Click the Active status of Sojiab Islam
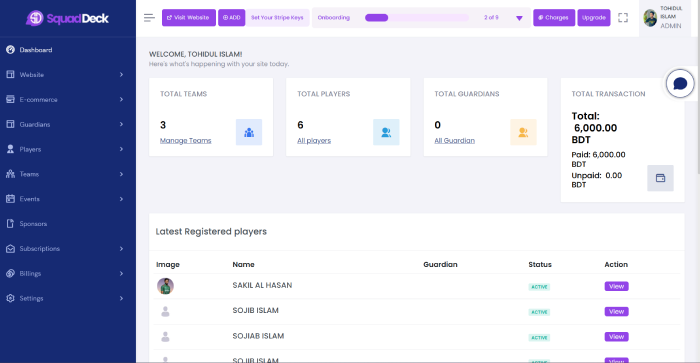The height and width of the screenshot is (363, 700). (x=539, y=337)
